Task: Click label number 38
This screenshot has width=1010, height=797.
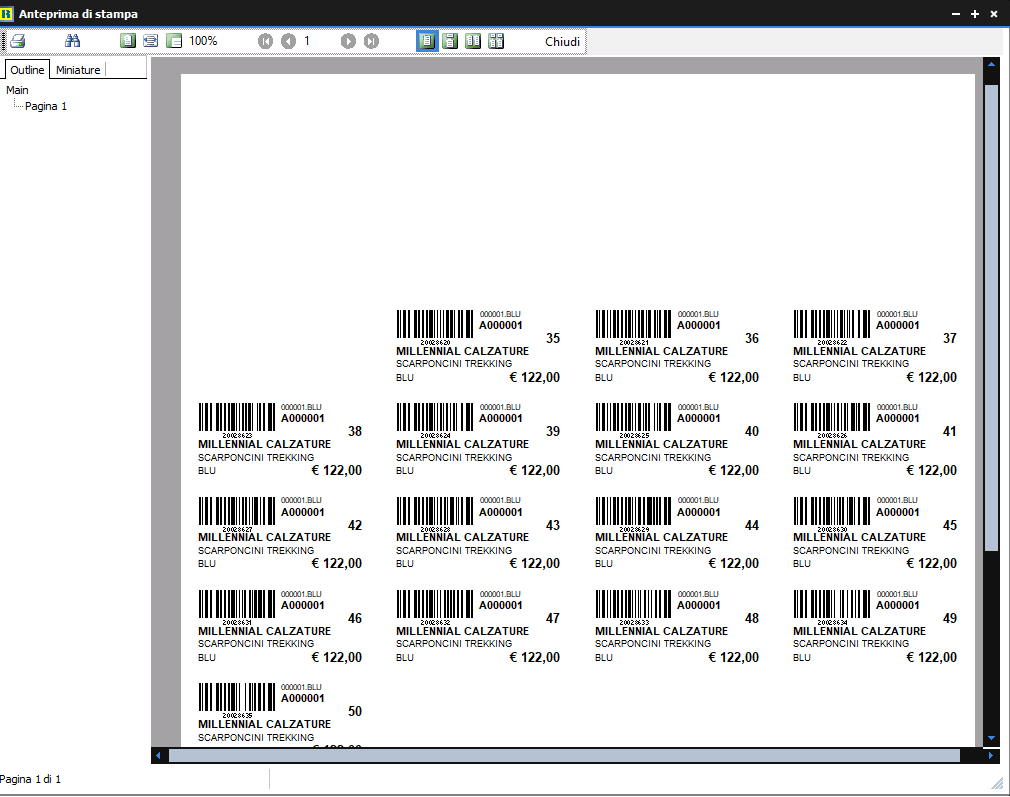Action: coord(355,431)
